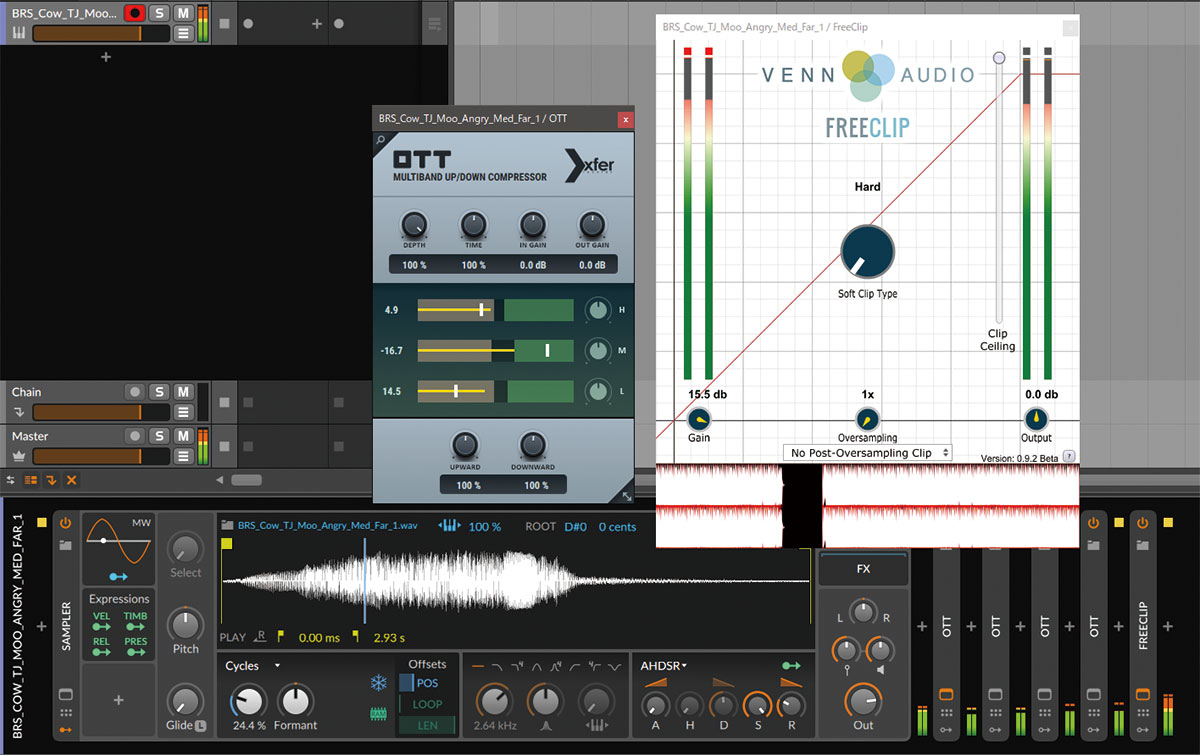
Task: Solo the Chain track
Action: coord(159,392)
